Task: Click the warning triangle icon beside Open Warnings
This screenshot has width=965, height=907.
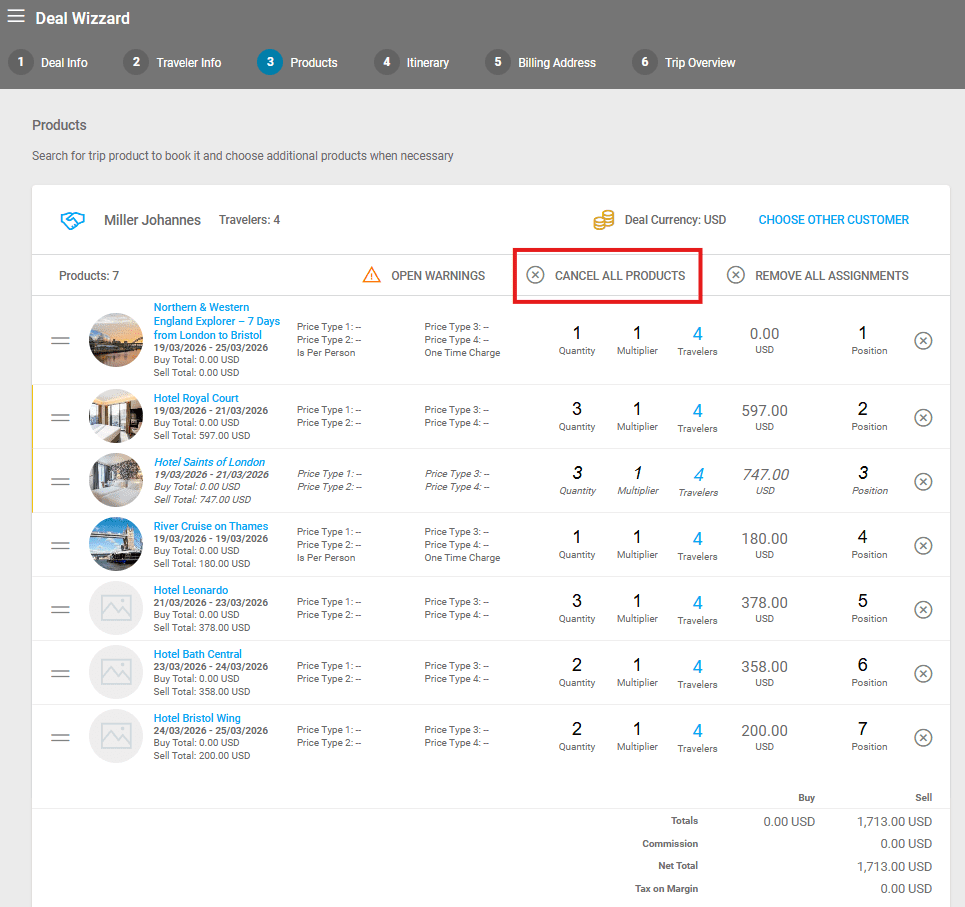Action: (x=372, y=275)
